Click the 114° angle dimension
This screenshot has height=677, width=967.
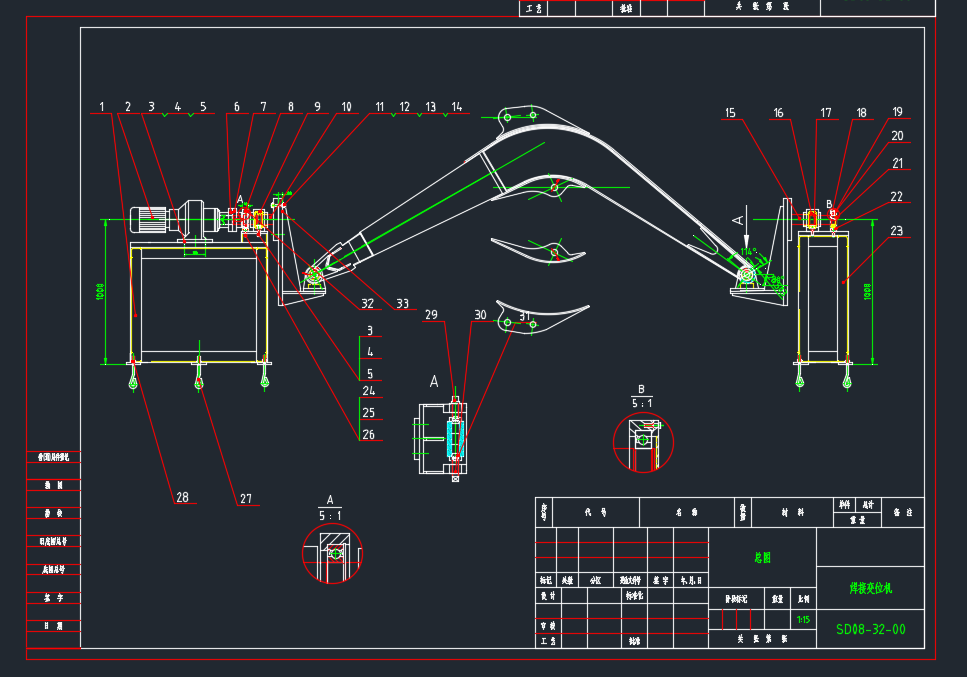pos(749,252)
